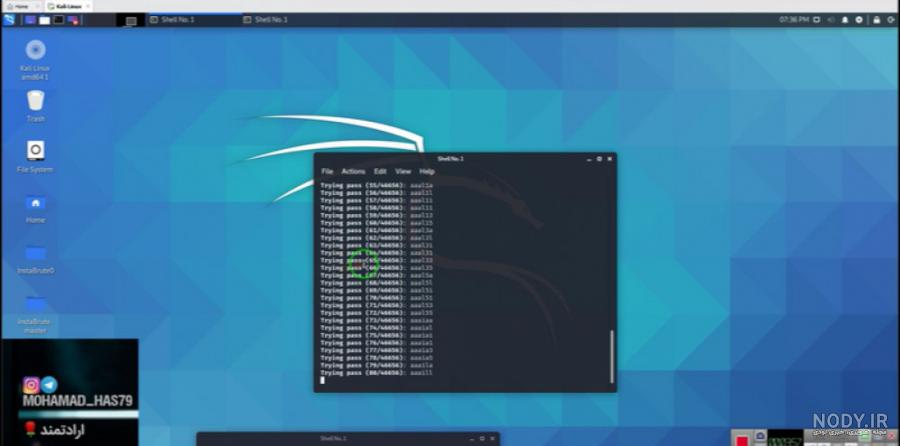Viewport: 900px width, 446px height.
Task: Click the logout power icon in panel
Action: point(890,20)
